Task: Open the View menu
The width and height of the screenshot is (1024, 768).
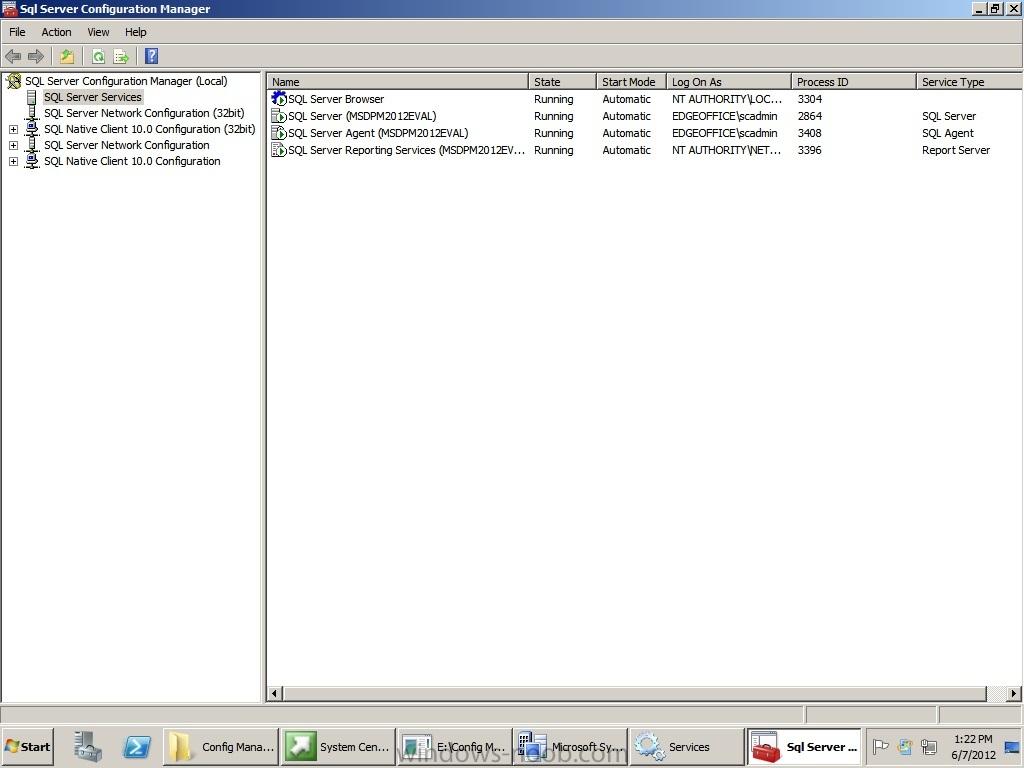Action: pyautogui.click(x=98, y=32)
